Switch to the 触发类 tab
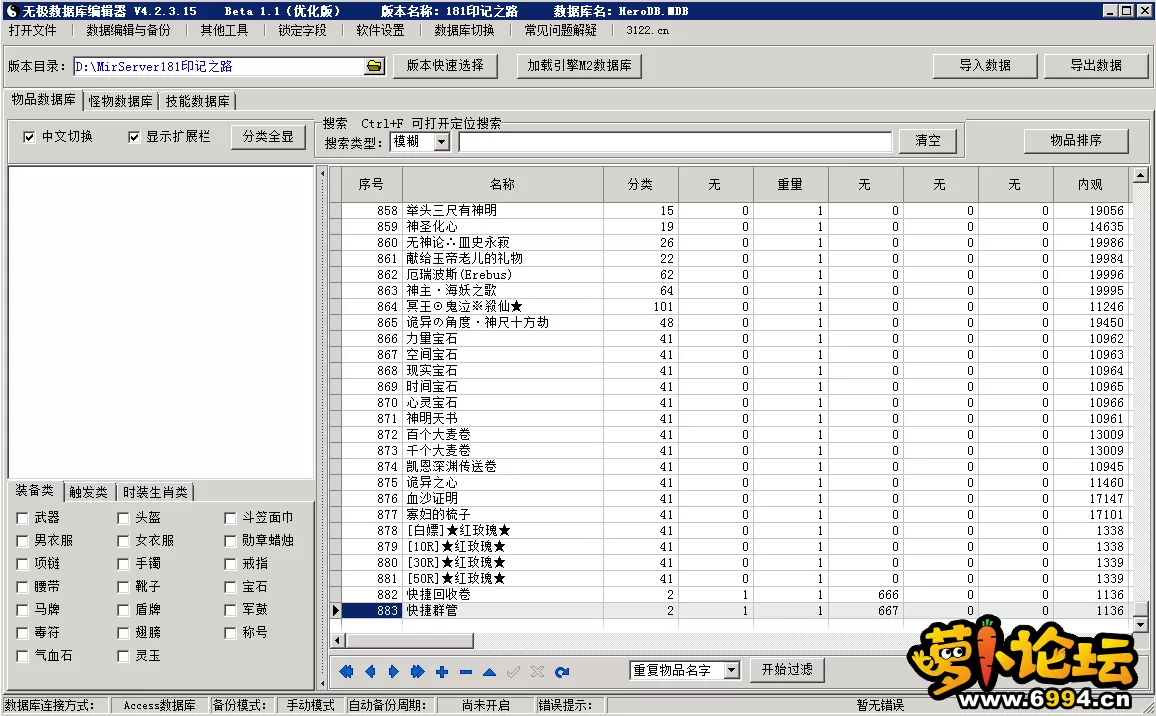Screen dimensions: 1156x716 [x=89, y=492]
